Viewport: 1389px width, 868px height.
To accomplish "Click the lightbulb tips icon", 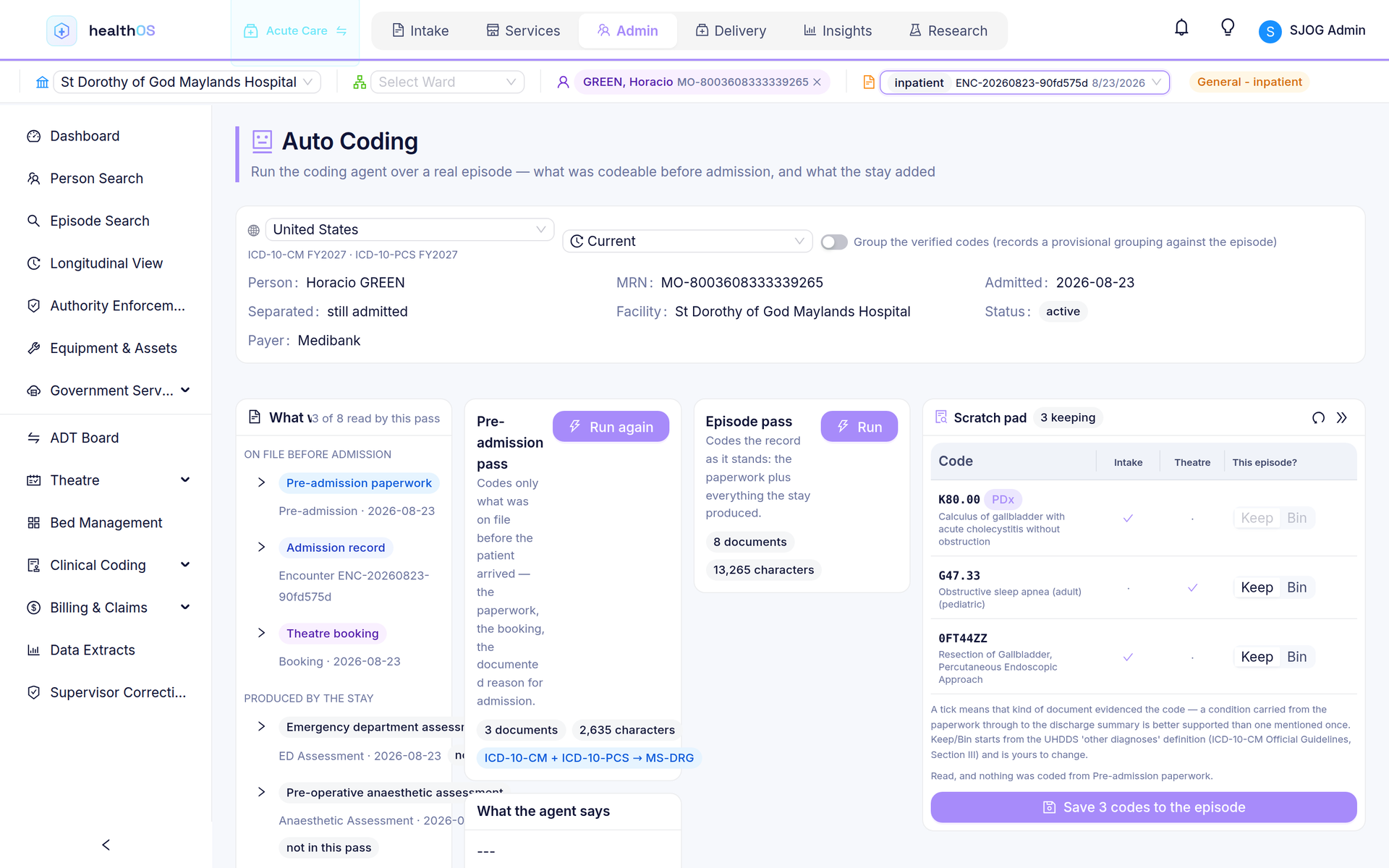I will point(1228,28).
